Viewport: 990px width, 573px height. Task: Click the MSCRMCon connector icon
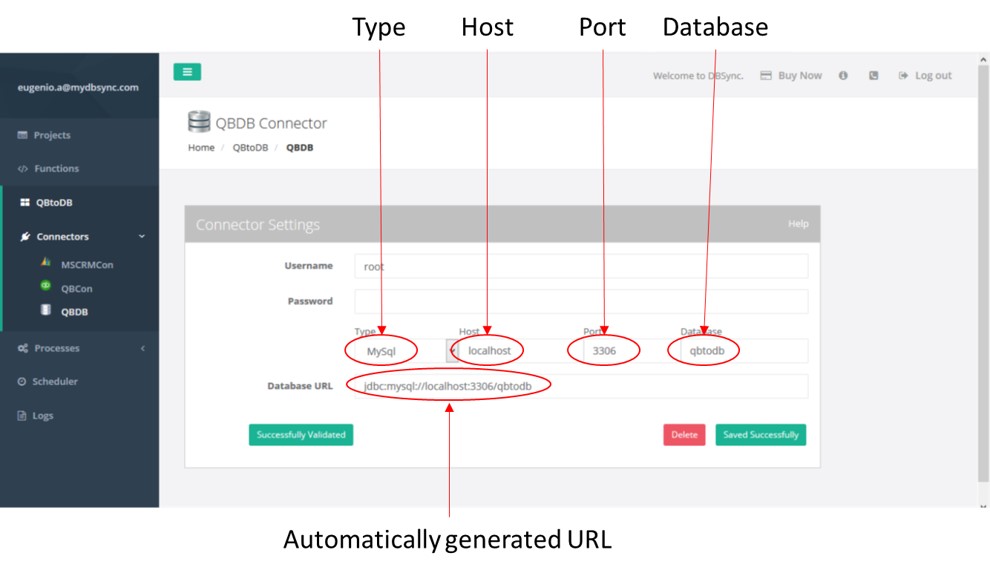pos(46,263)
